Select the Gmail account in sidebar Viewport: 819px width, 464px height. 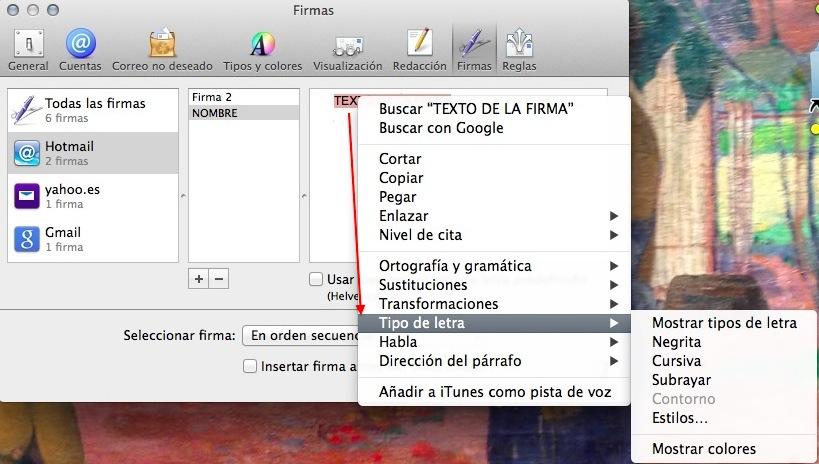click(x=92, y=239)
